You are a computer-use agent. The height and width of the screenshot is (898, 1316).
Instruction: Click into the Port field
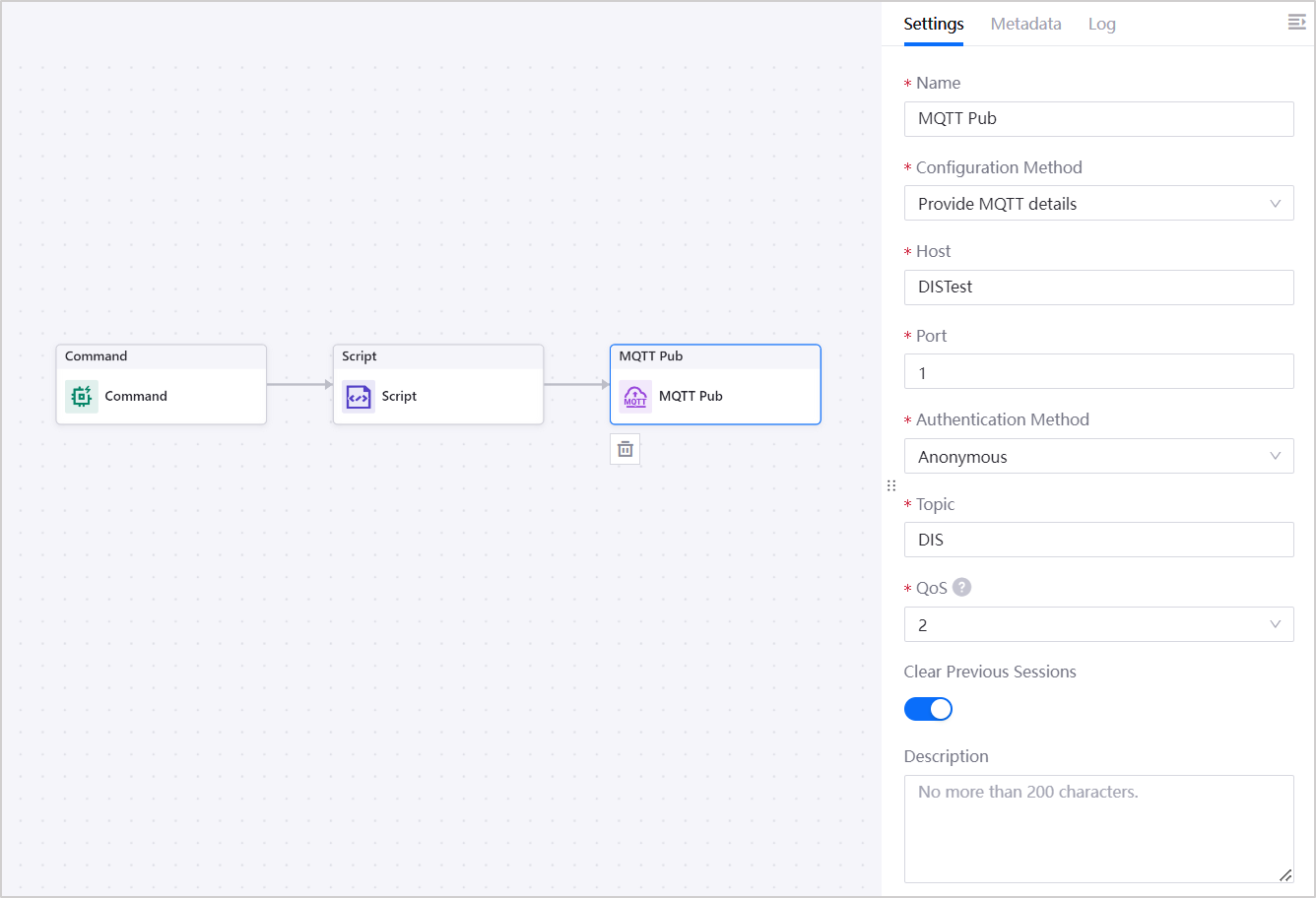click(1098, 372)
